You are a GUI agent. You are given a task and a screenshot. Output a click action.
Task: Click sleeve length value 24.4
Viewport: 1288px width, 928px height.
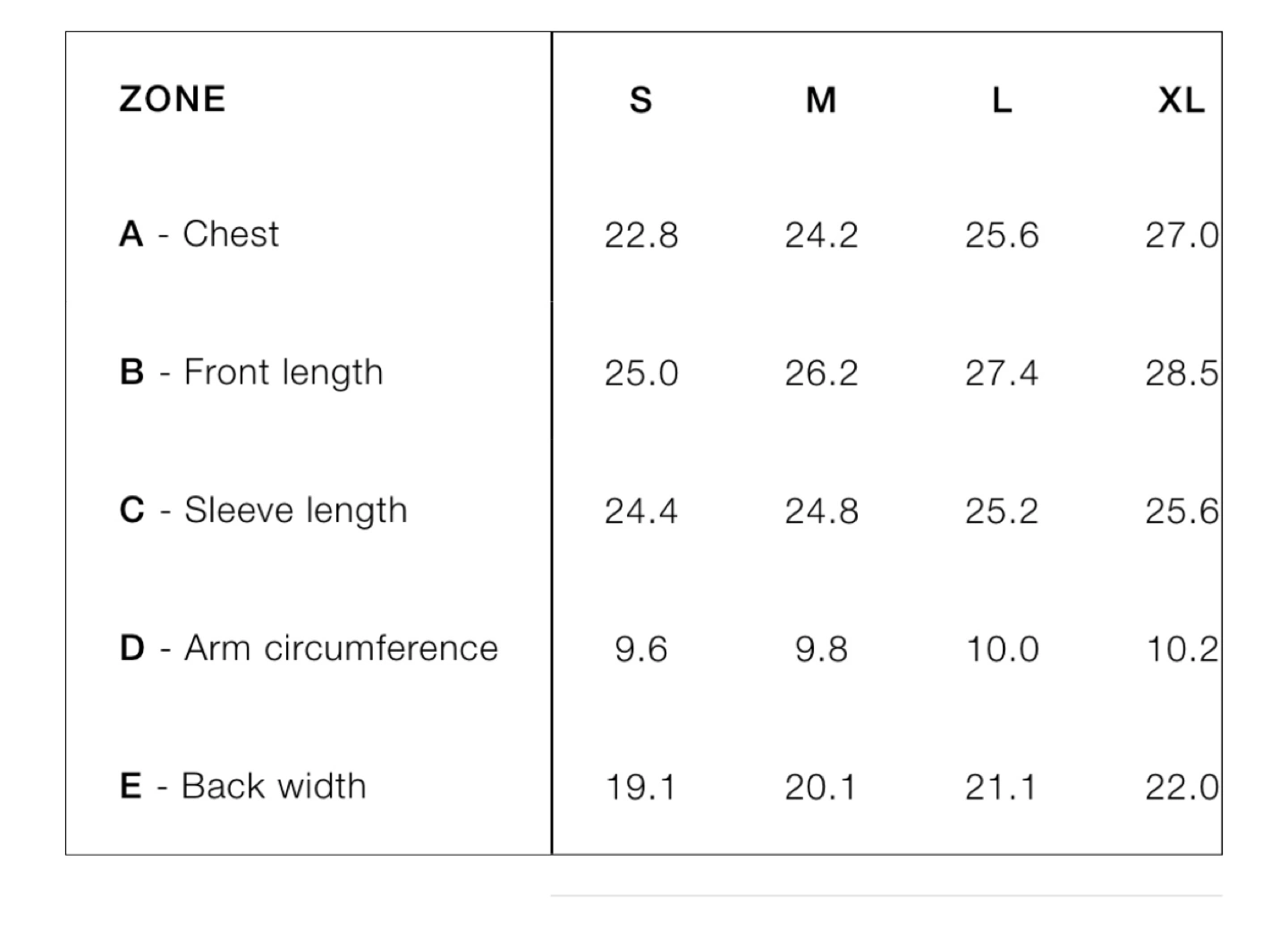pos(641,511)
